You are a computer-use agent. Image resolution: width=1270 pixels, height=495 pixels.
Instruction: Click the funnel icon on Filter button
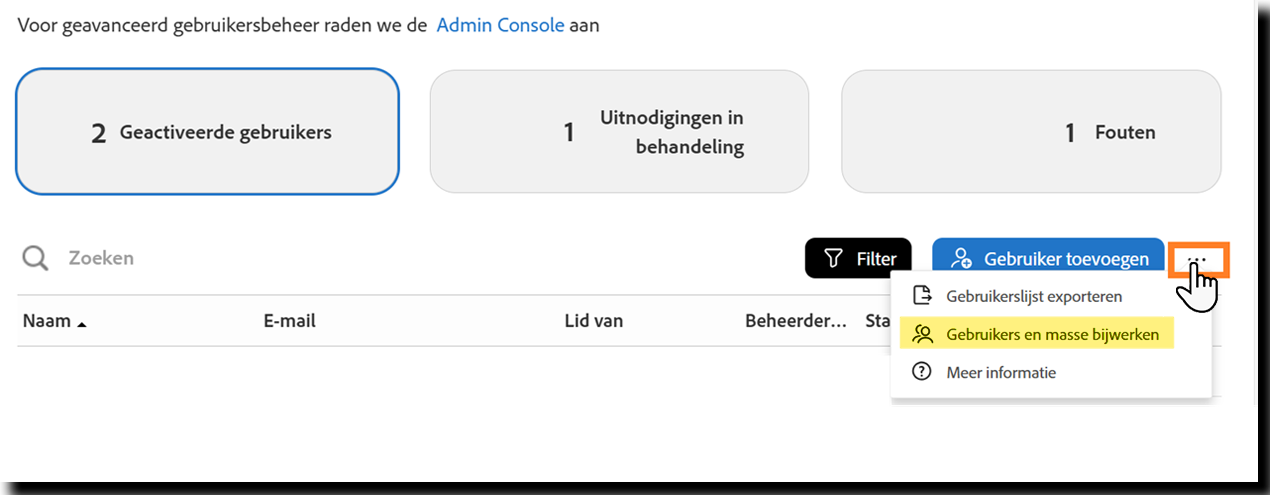coord(833,259)
